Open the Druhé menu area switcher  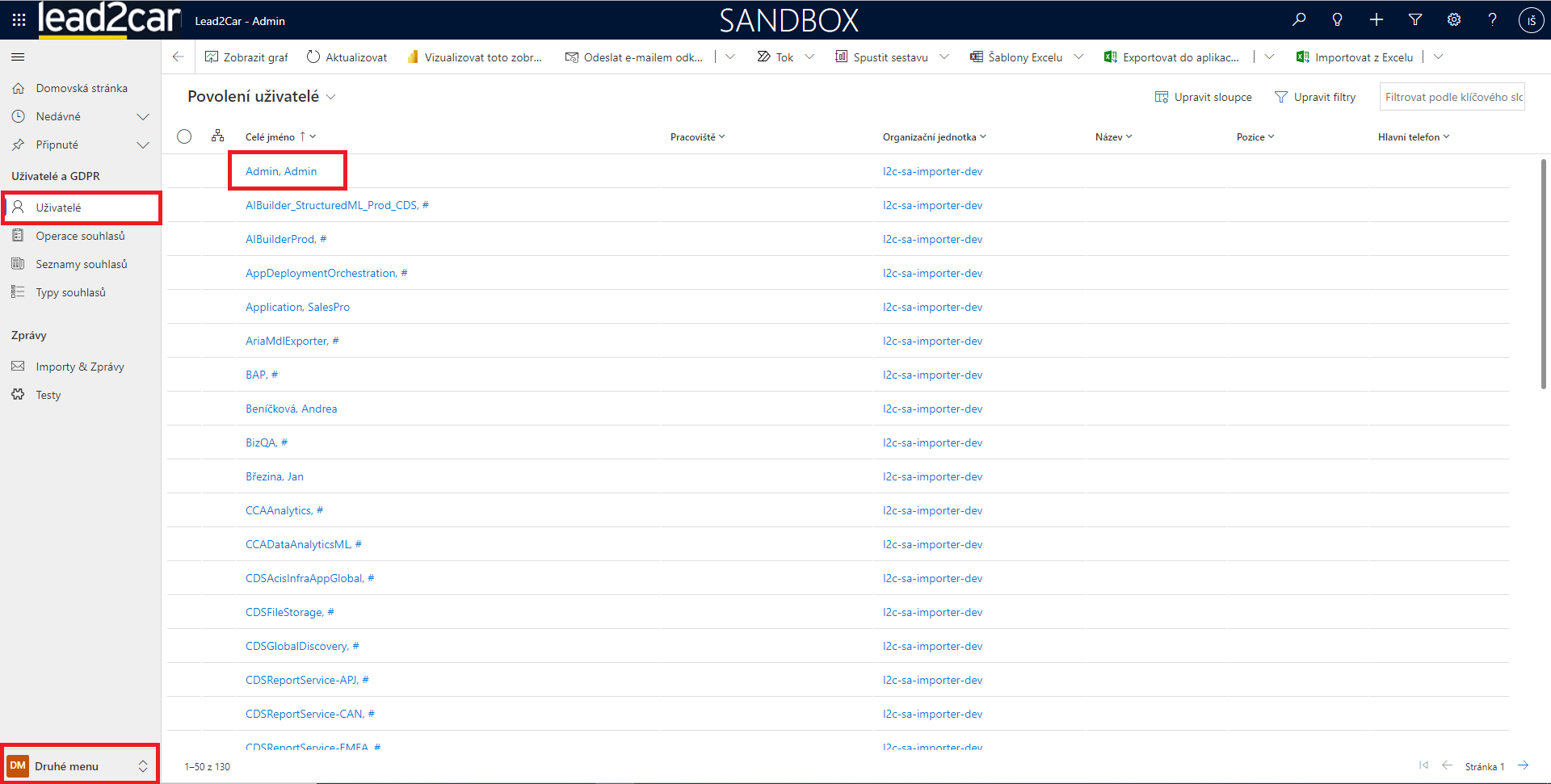[78, 766]
